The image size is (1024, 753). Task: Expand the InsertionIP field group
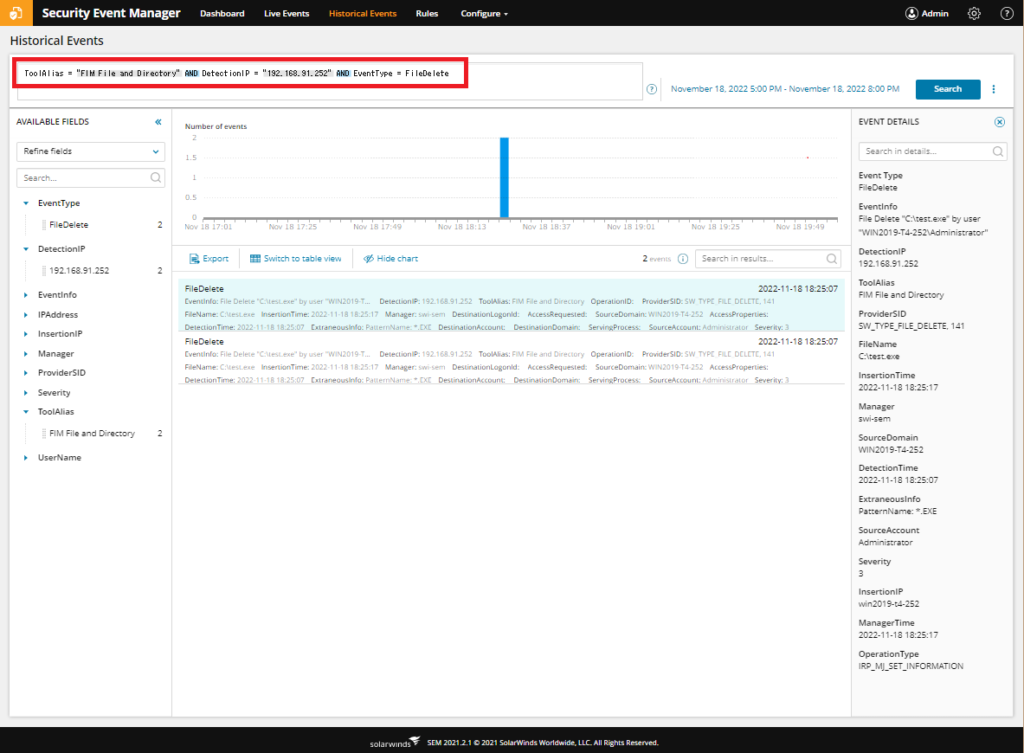coord(26,334)
